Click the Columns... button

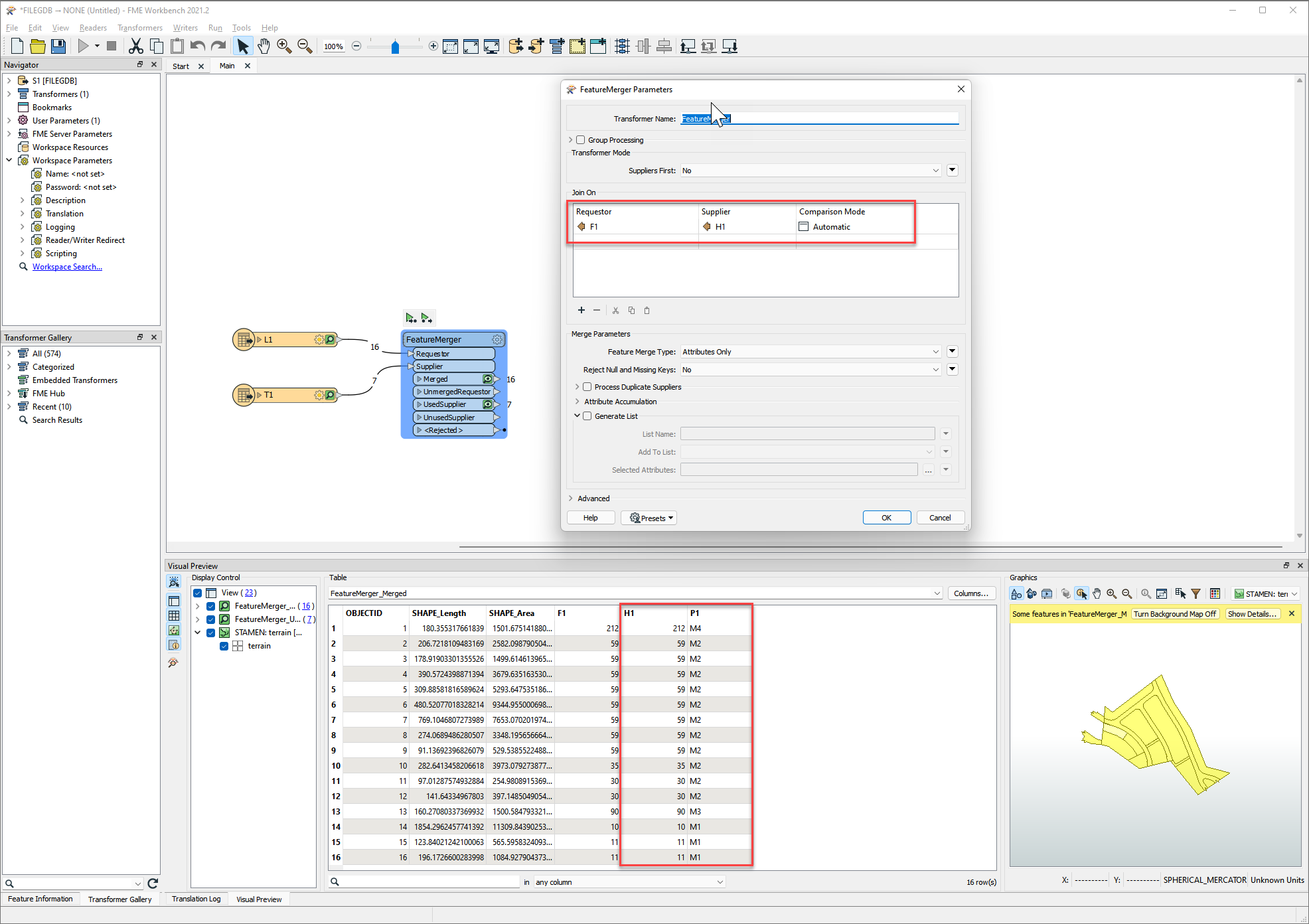(x=971, y=593)
